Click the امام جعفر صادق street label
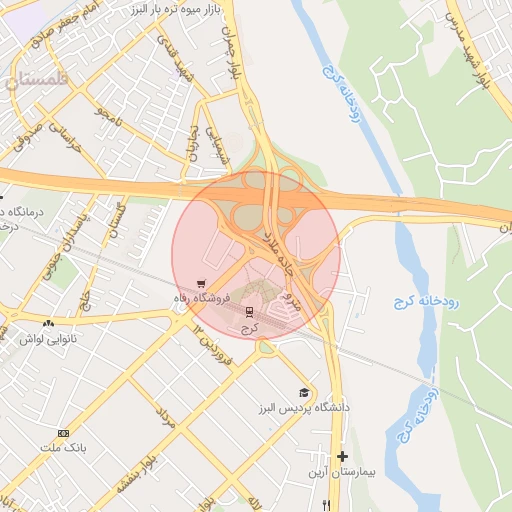This screenshot has height=512, width=512. click(65, 24)
